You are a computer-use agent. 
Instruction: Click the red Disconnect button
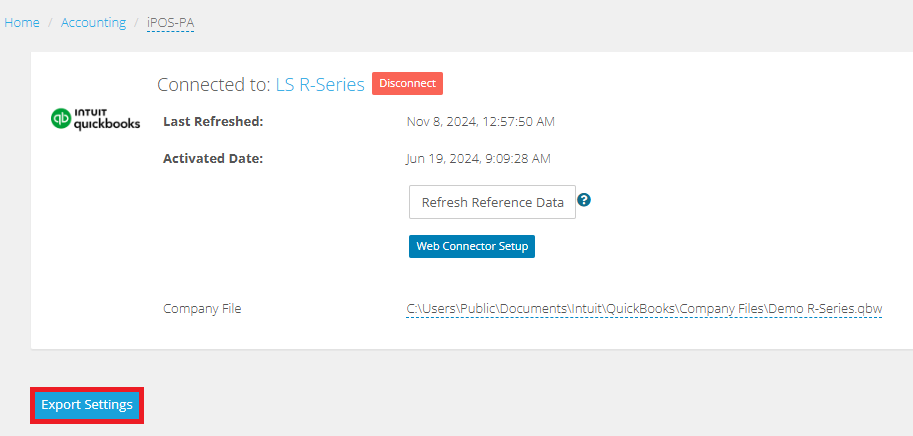(x=408, y=83)
